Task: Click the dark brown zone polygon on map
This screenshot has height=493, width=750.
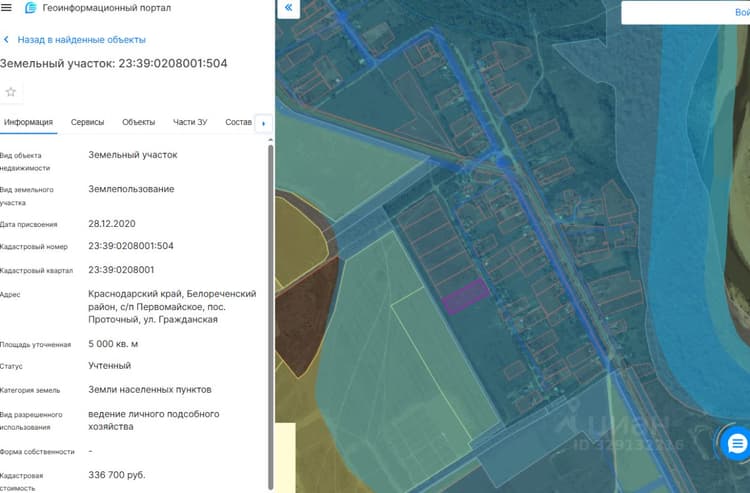Action: pos(304,318)
